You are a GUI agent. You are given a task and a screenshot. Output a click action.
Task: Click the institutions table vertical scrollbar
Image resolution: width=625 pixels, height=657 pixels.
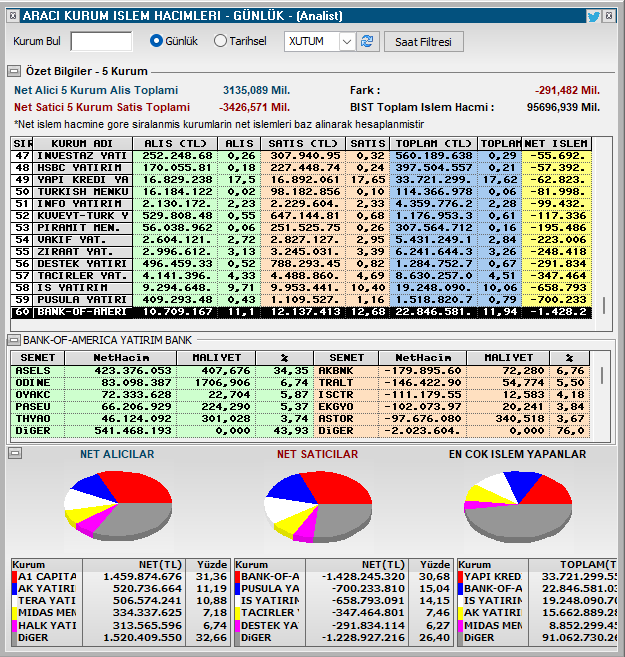coord(603,235)
